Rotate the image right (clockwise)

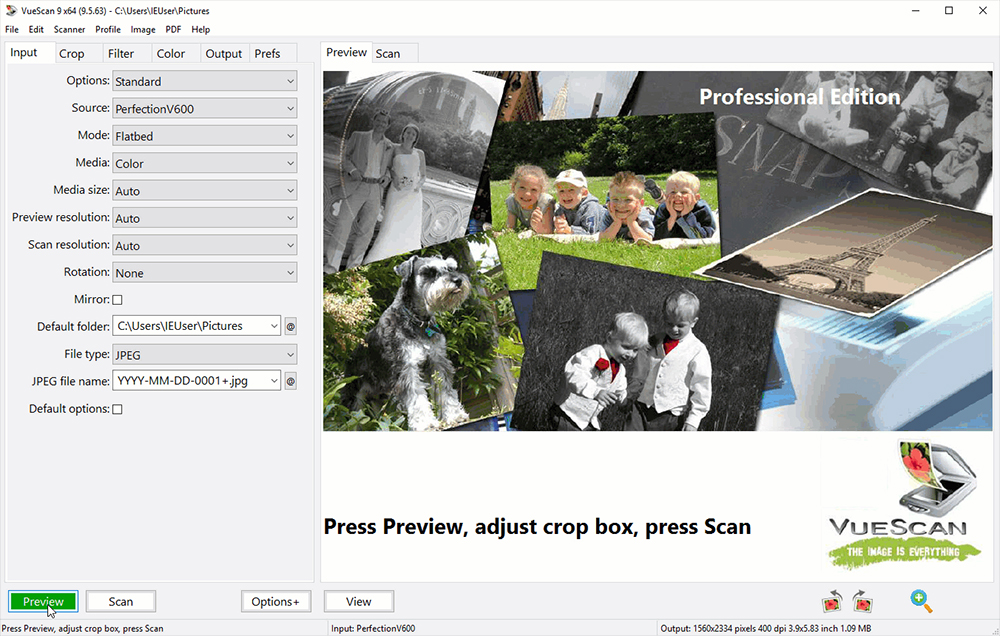[863, 601]
